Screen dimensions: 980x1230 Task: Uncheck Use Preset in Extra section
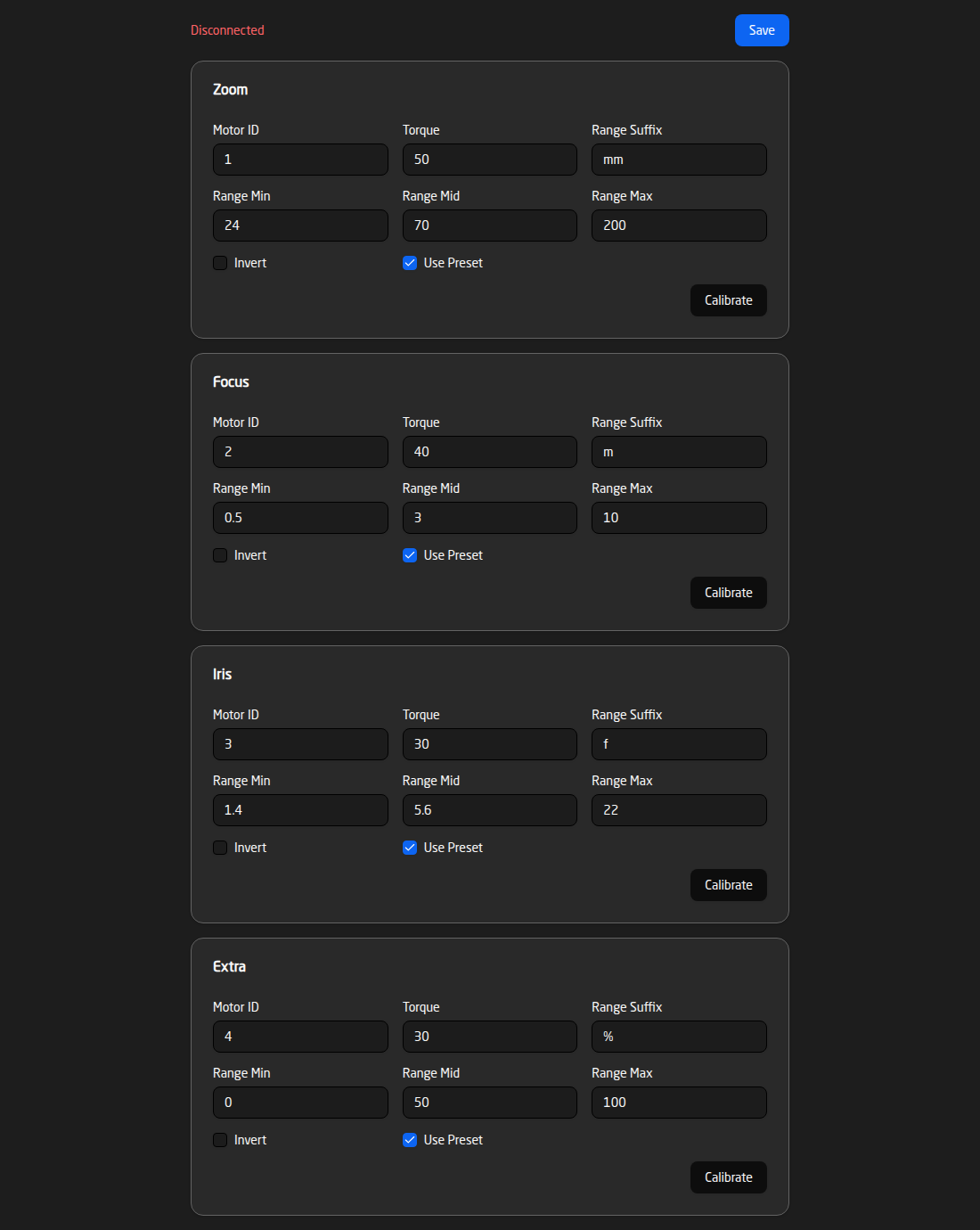(x=410, y=1140)
